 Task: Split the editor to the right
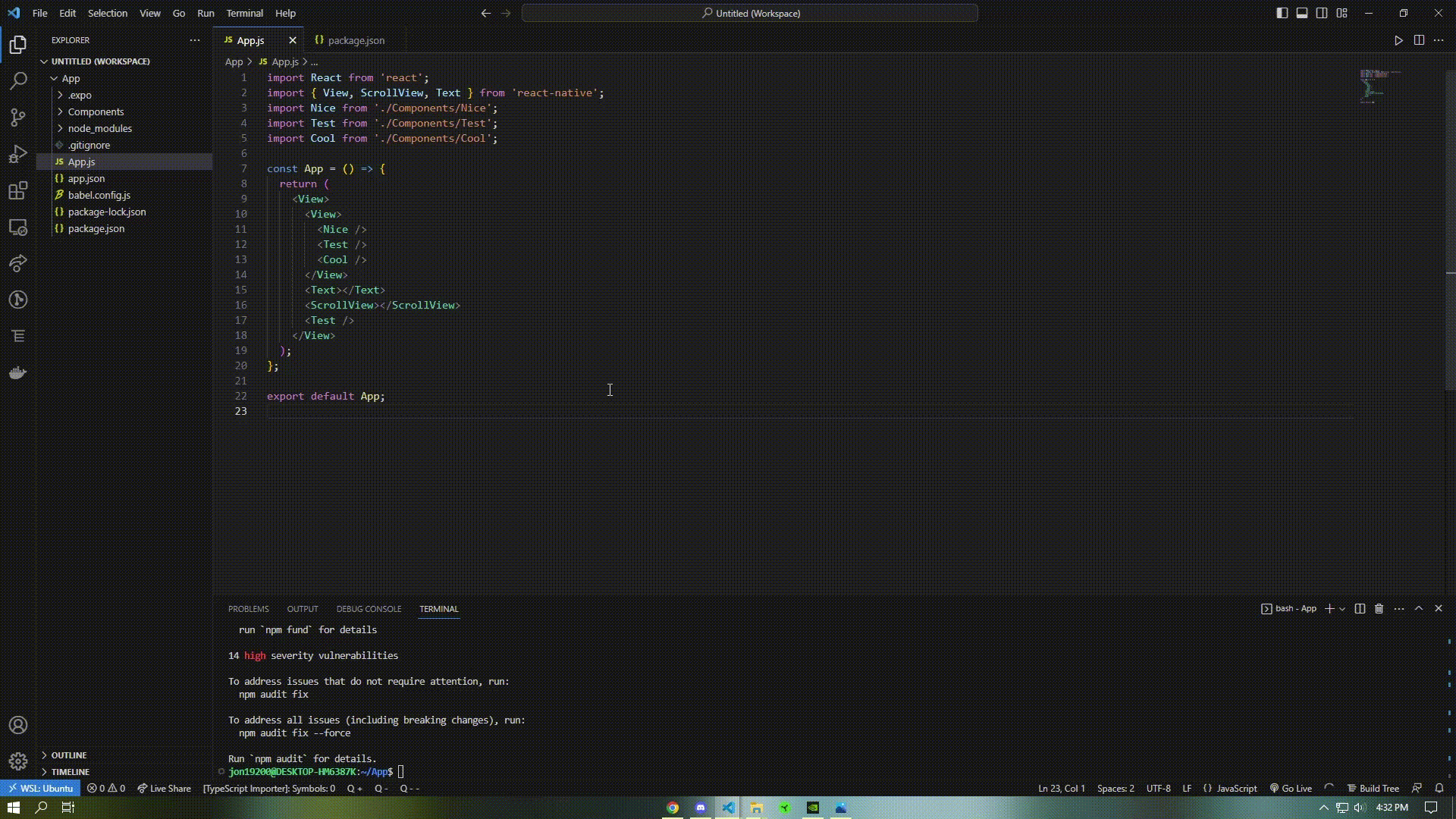tap(1419, 40)
